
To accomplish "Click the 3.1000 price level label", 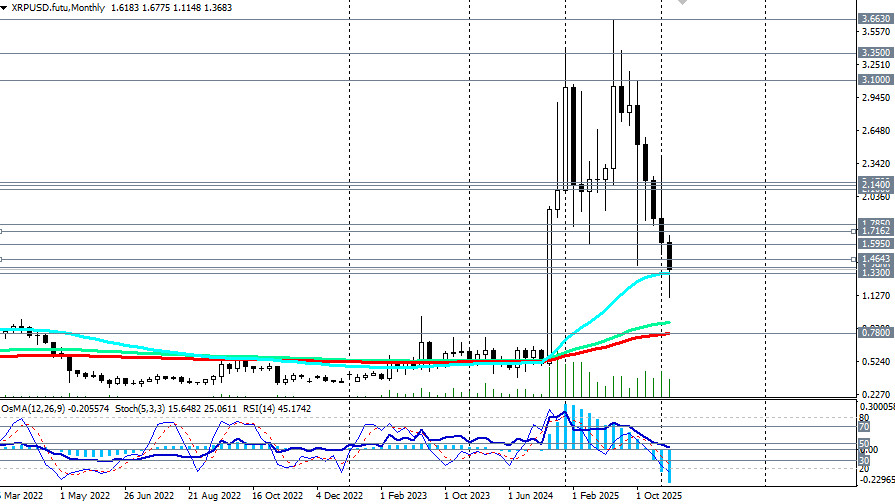I will pyautogui.click(x=875, y=80).
